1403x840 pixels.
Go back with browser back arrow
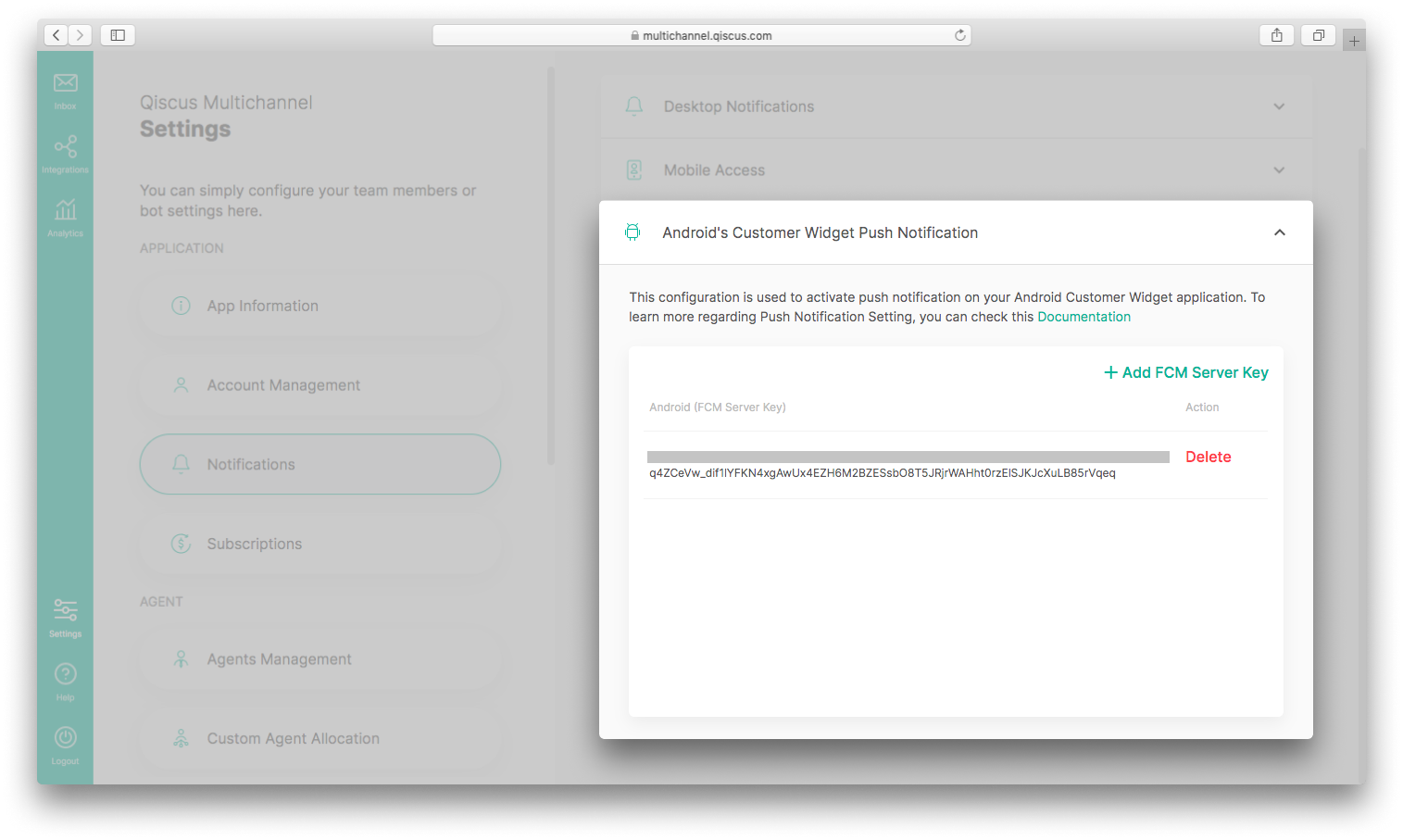[56, 35]
